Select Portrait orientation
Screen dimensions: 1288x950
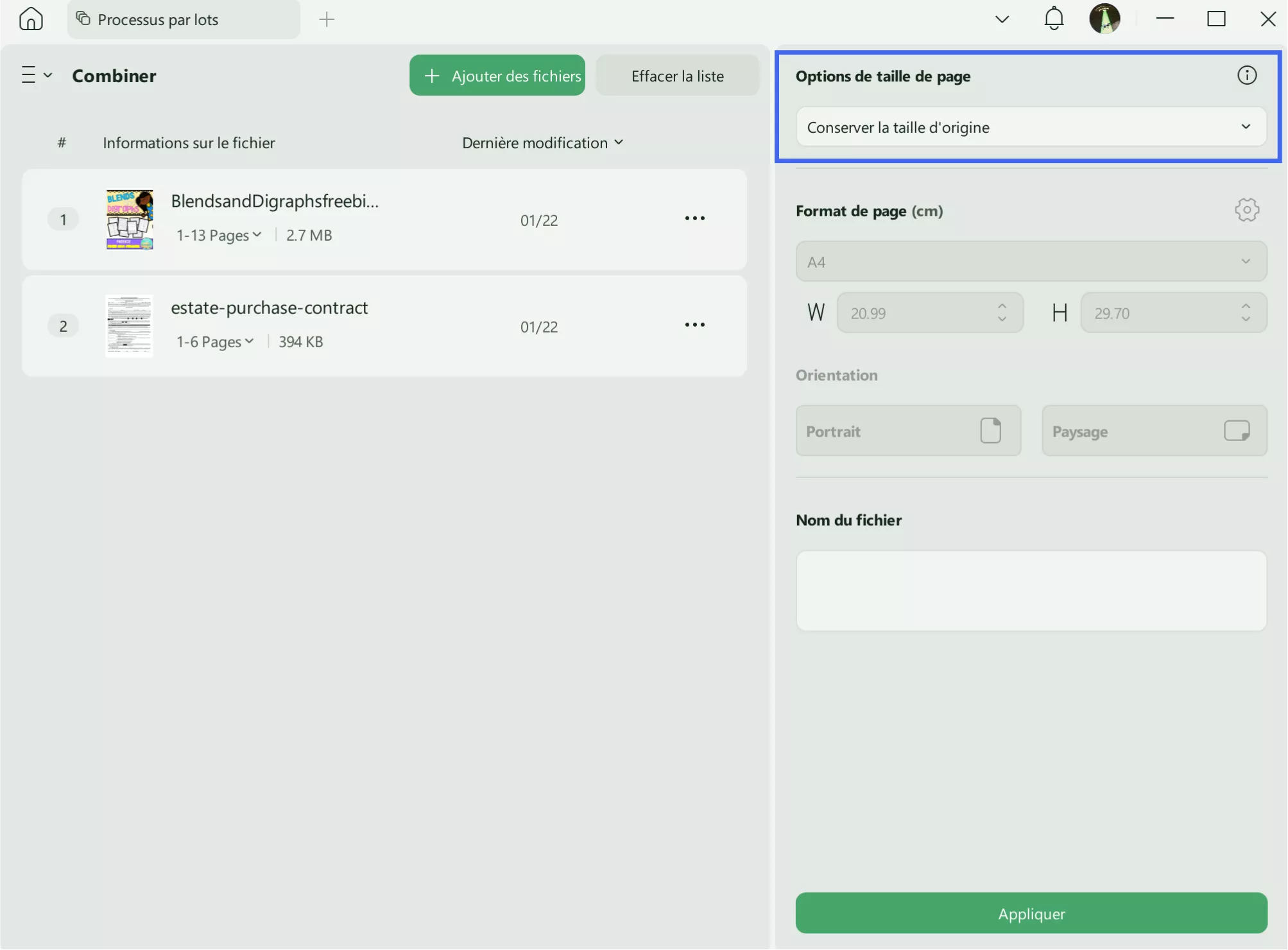tap(907, 431)
